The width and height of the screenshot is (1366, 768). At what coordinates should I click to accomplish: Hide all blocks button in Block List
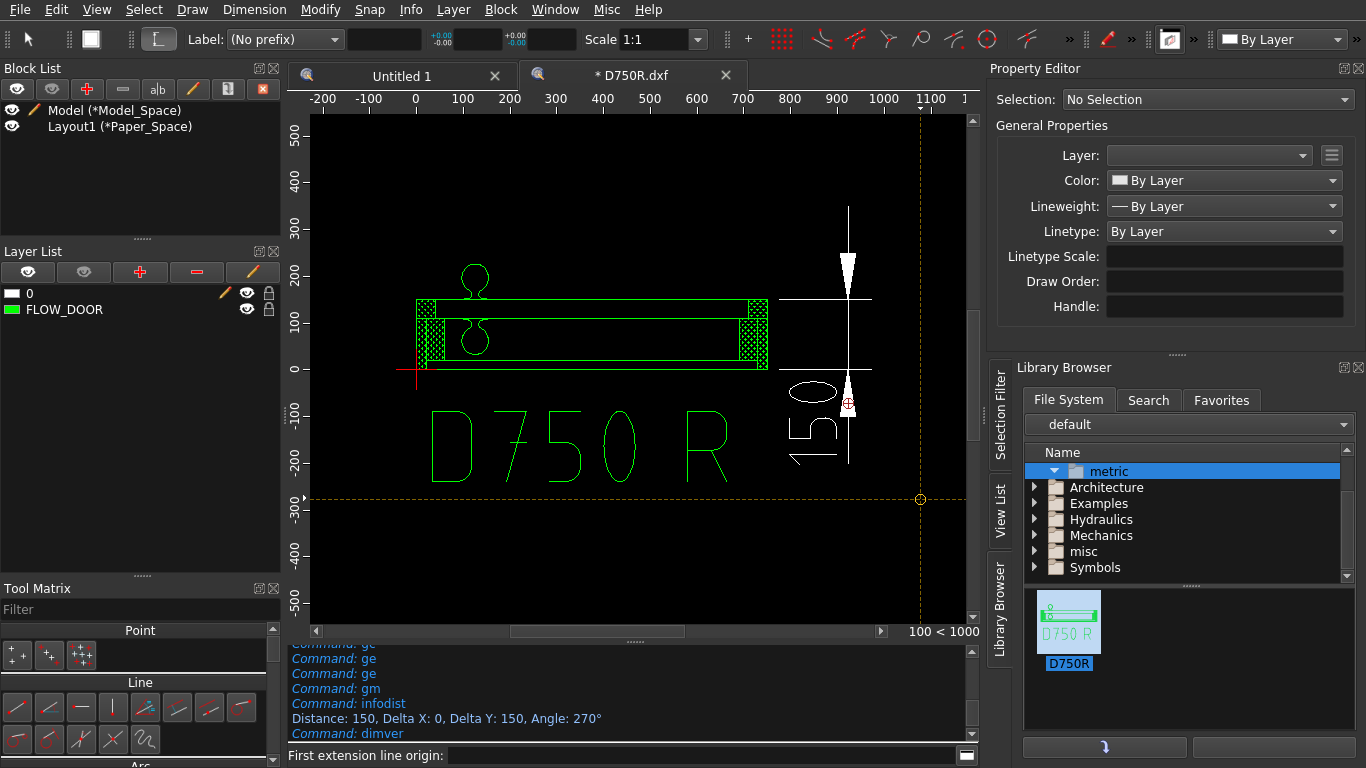tap(52, 89)
